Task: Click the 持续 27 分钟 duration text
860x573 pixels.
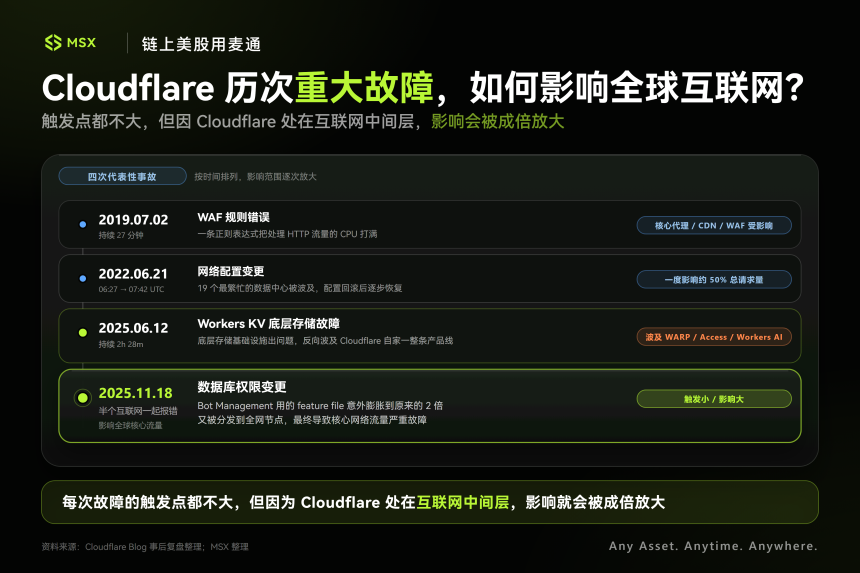Action: click(x=121, y=235)
